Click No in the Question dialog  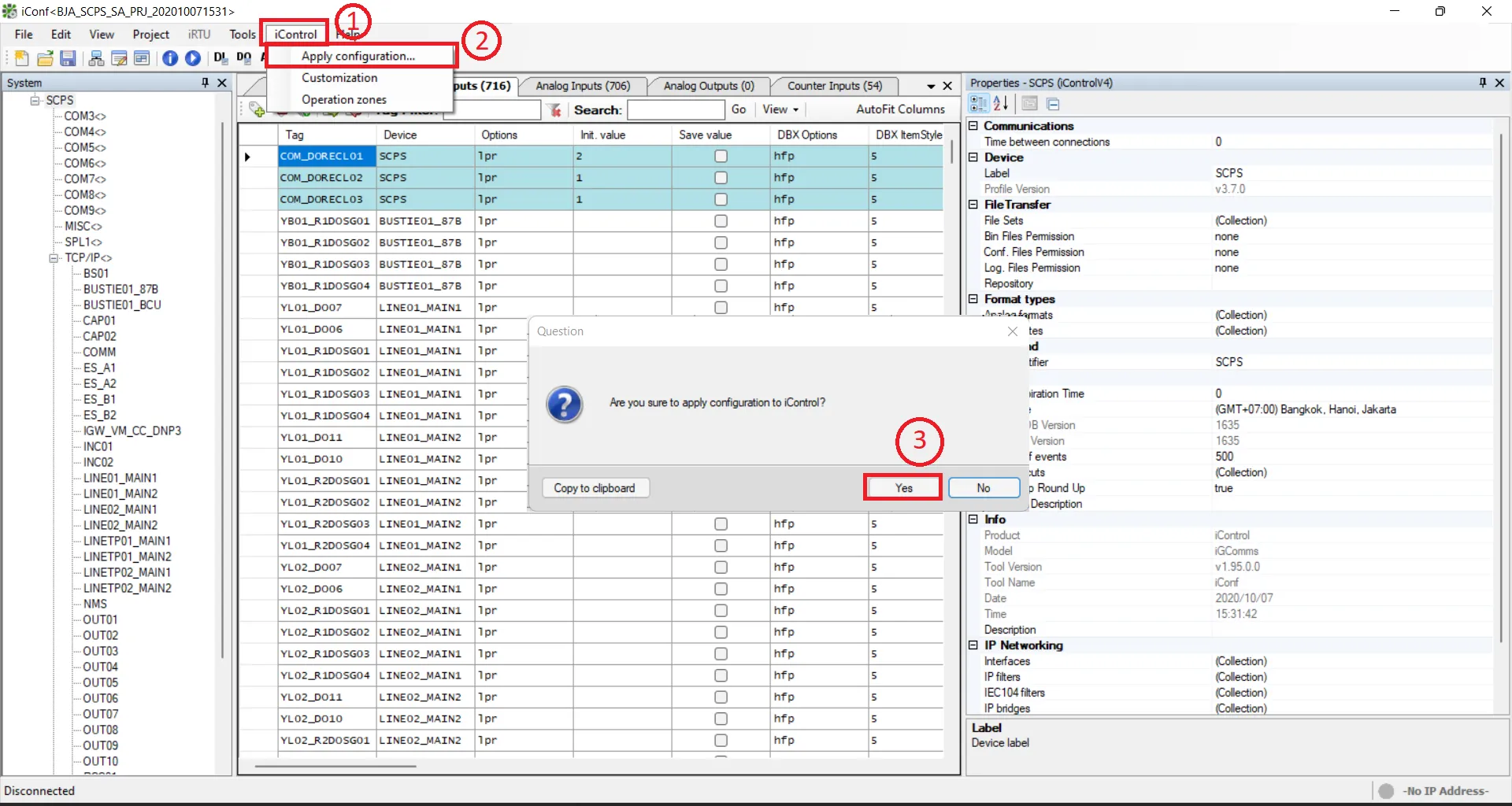[x=984, y=488]
